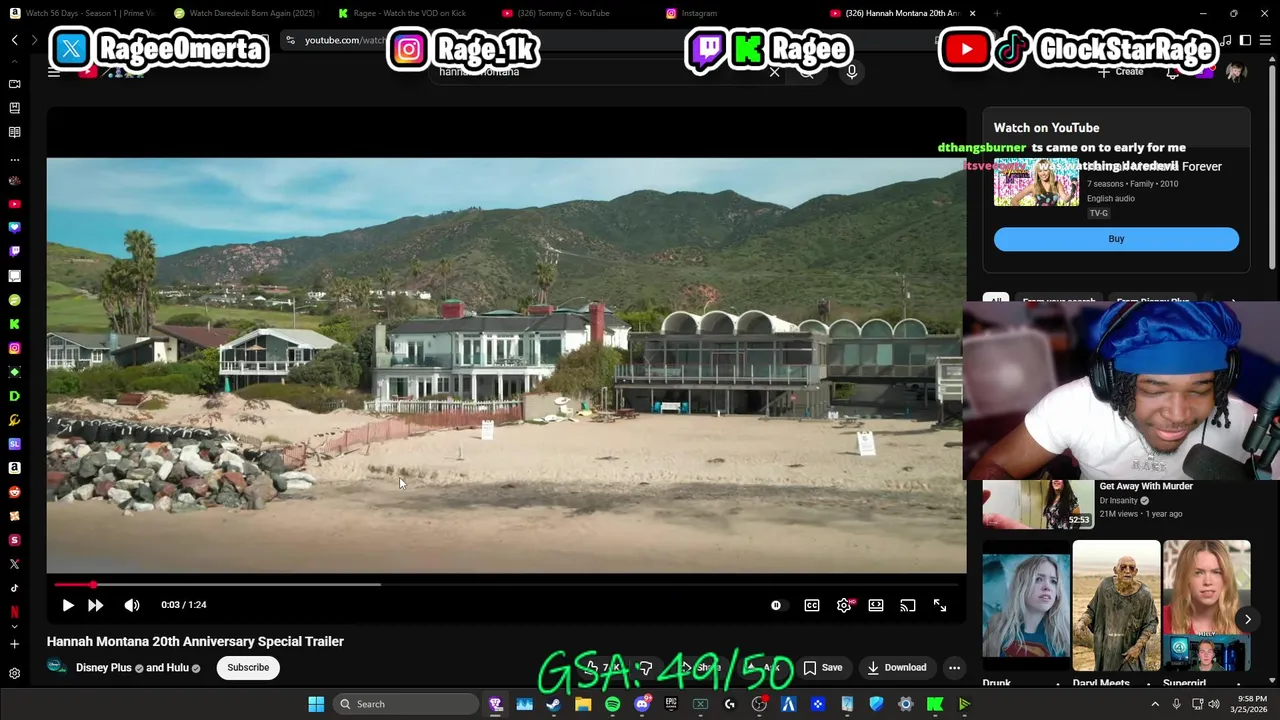The image size is (1280, 720).
Task: Open Netflix in the browser sidebar
Action: click(x=14, y=612)
